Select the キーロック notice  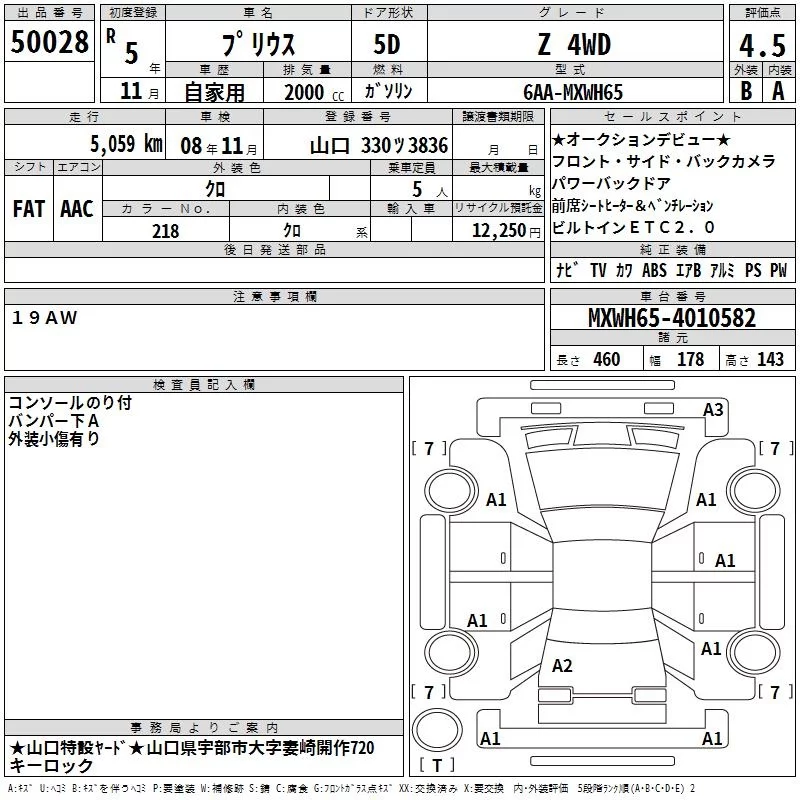[x=51, y=766]
